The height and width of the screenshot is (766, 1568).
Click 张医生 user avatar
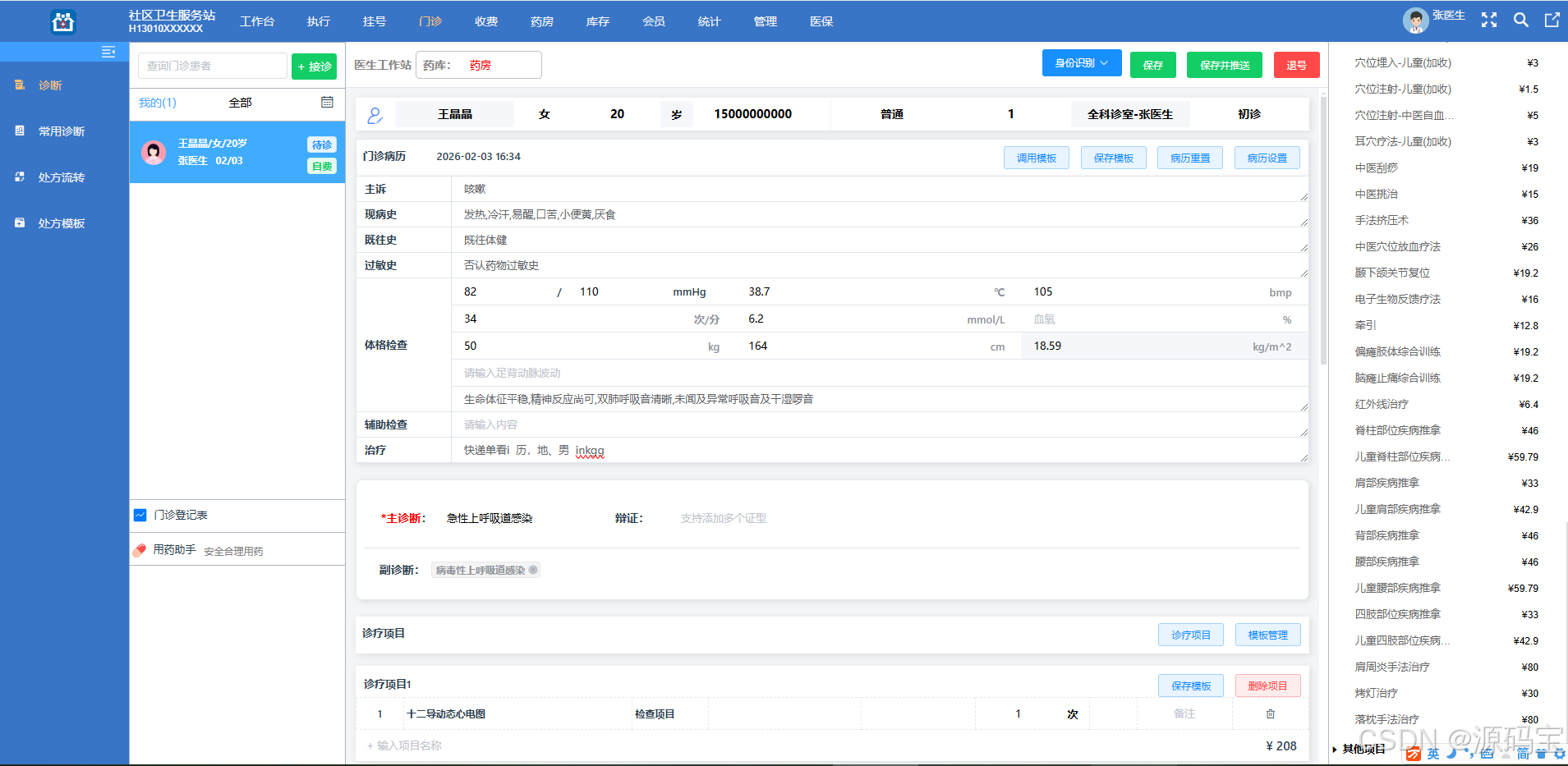[1415, 21]
